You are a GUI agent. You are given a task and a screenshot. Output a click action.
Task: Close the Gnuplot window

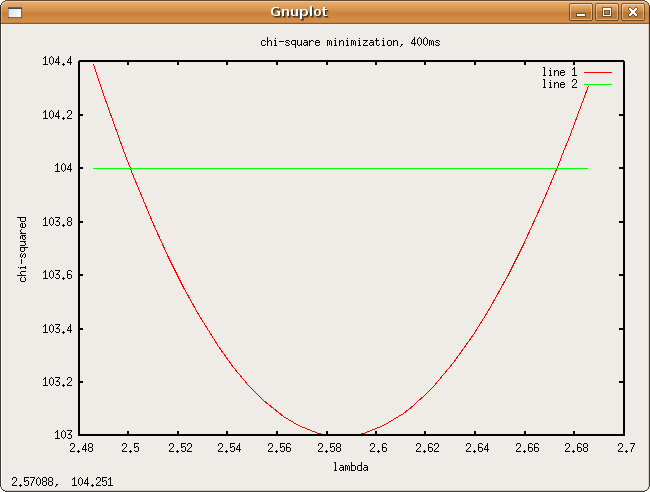(x=631, y=12)
